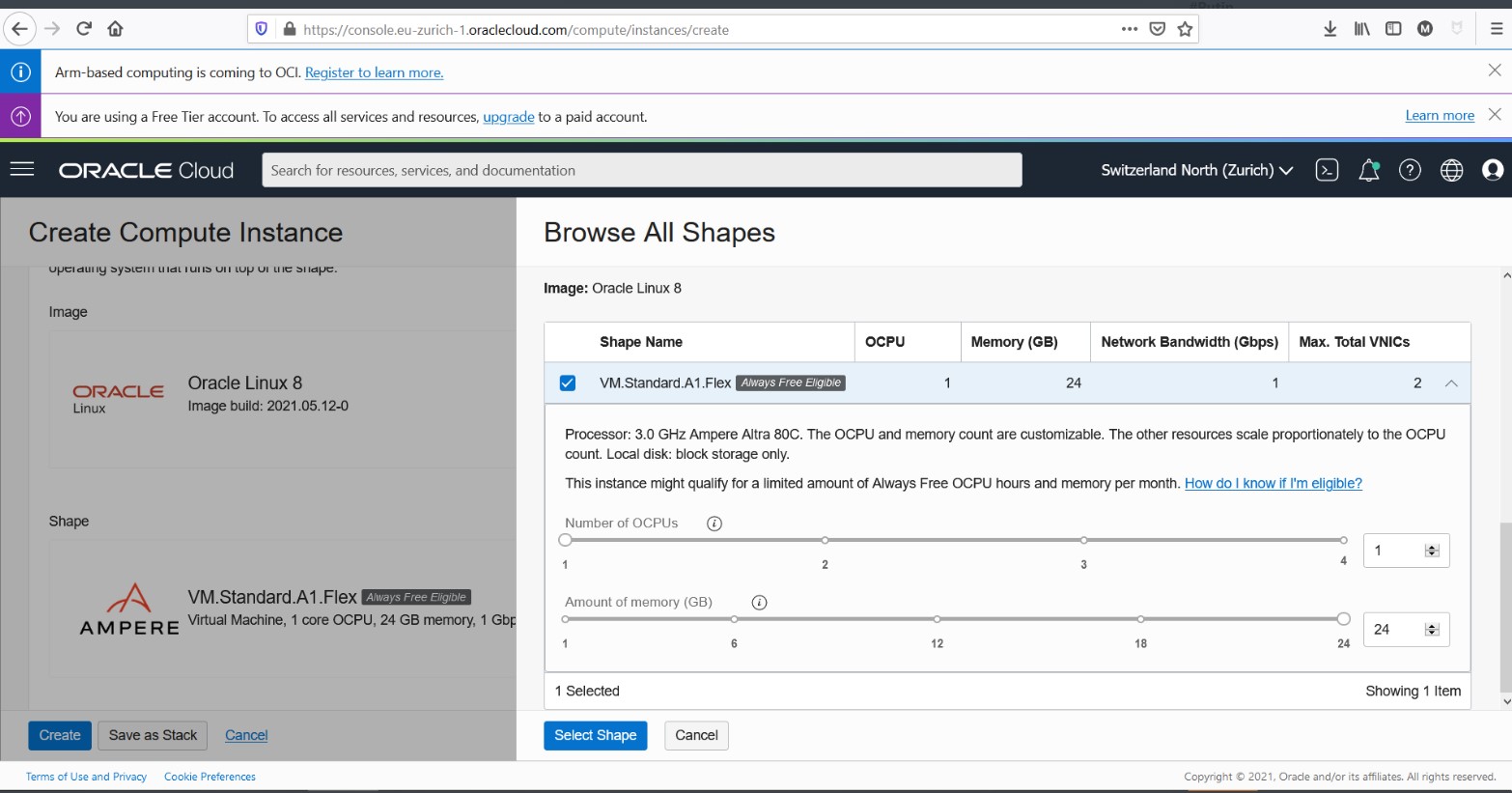The width and height of the screenshot is (1512, 793).
Task: Click the OCPU count stepper arrows
Action: click(x=1432, y=551)
